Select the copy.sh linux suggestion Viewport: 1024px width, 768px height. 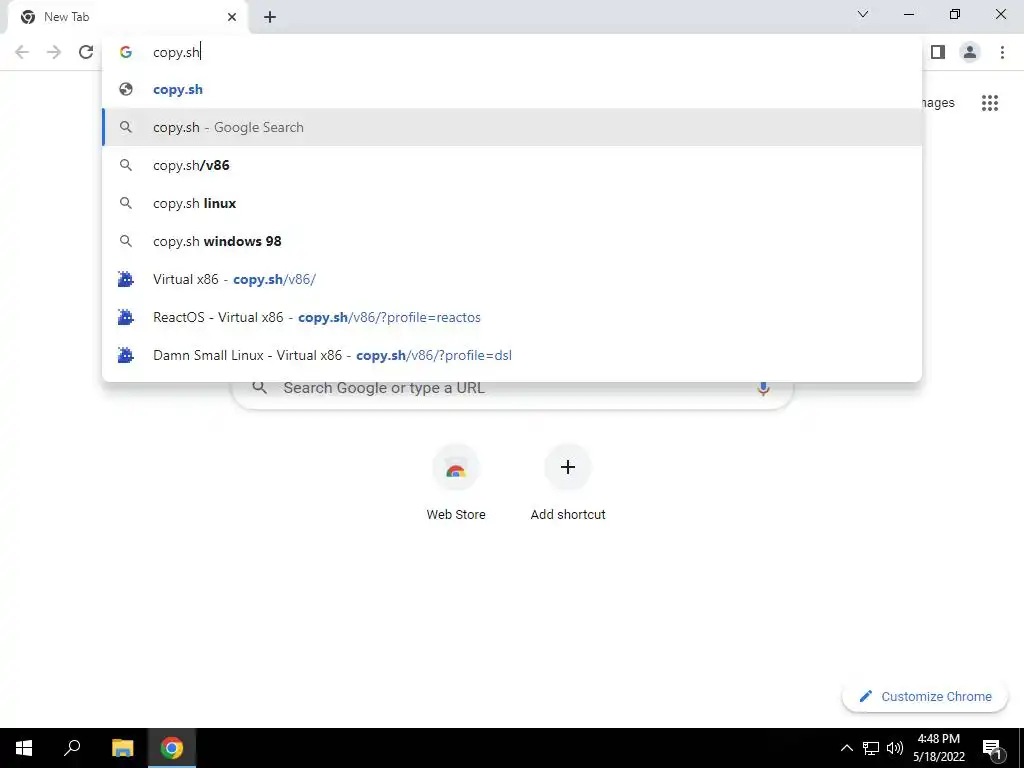click(x=512, y=203)
